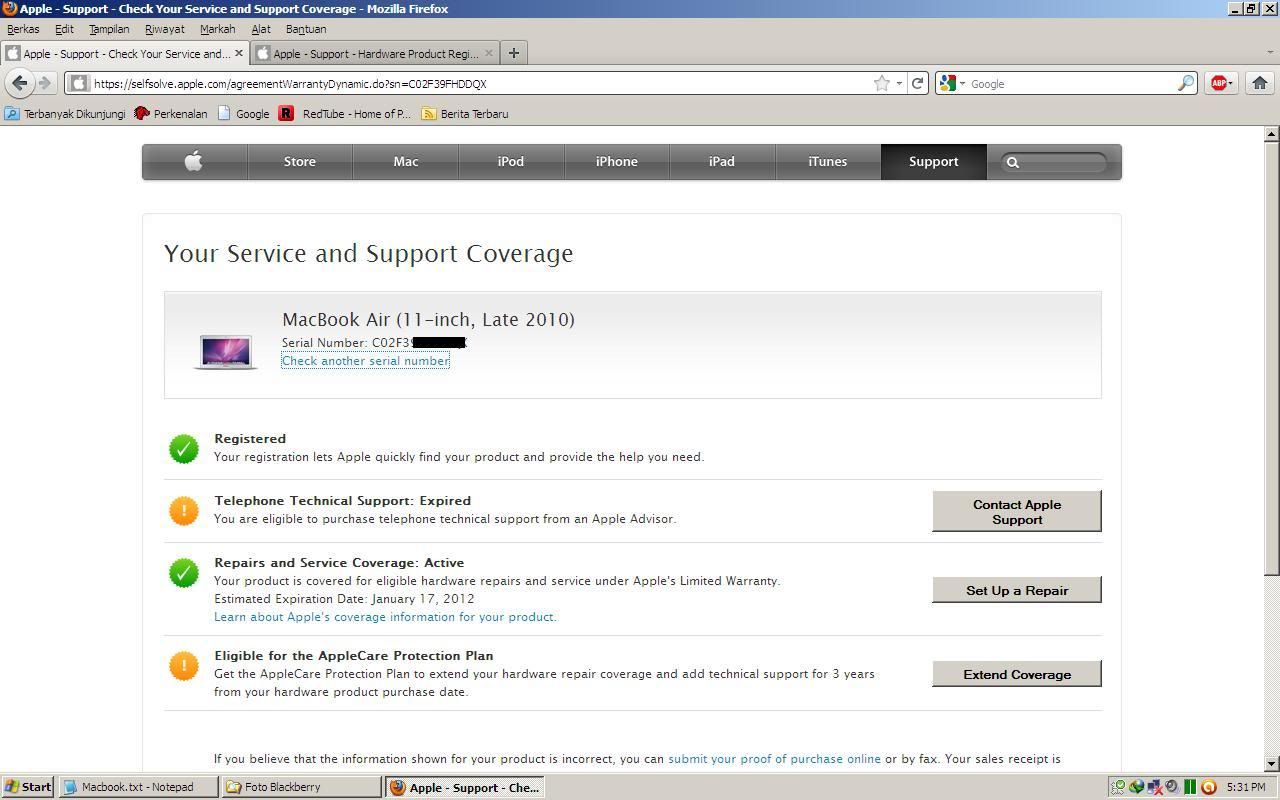The height and width of the screenshot is (800, 1280).
Task: Bookmark this page with the star icon
Action: coord(881,84)
